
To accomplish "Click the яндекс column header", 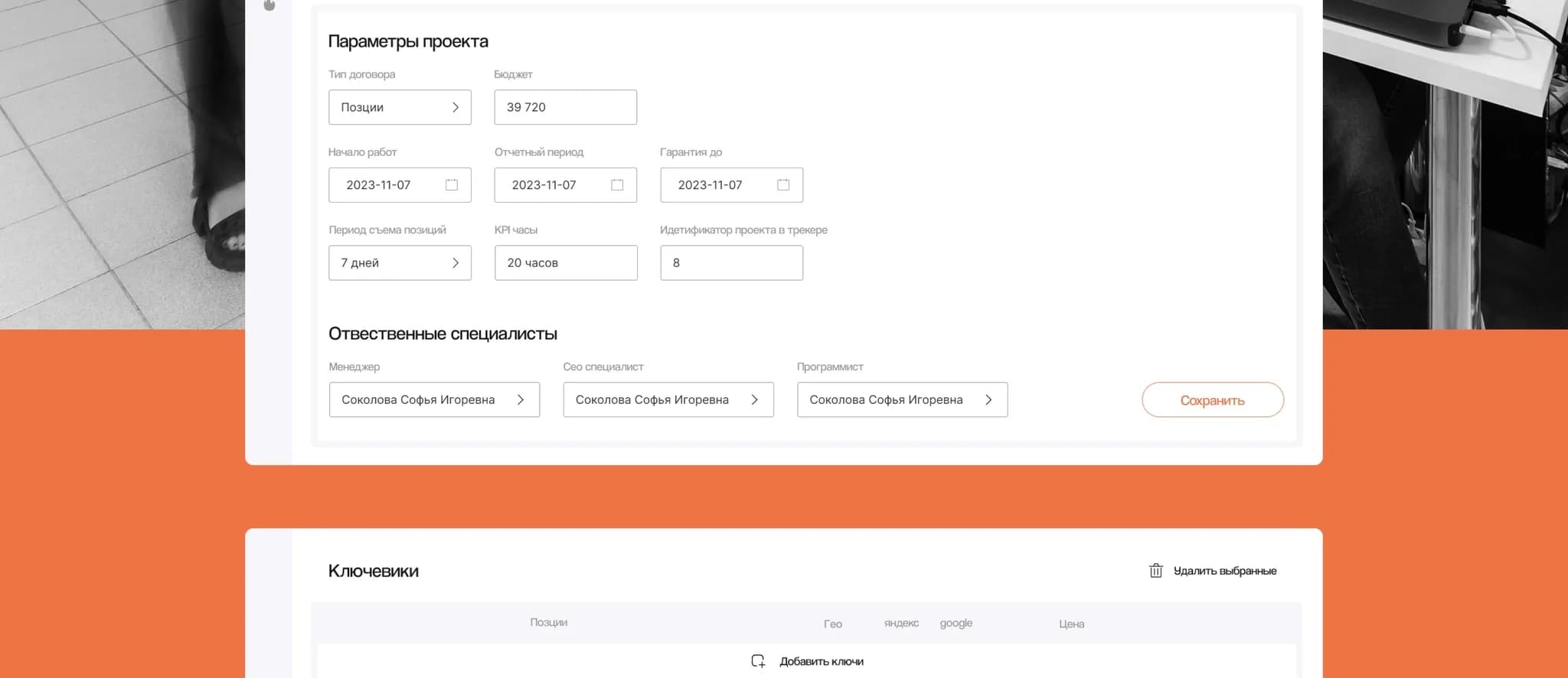I will point(901,624).
